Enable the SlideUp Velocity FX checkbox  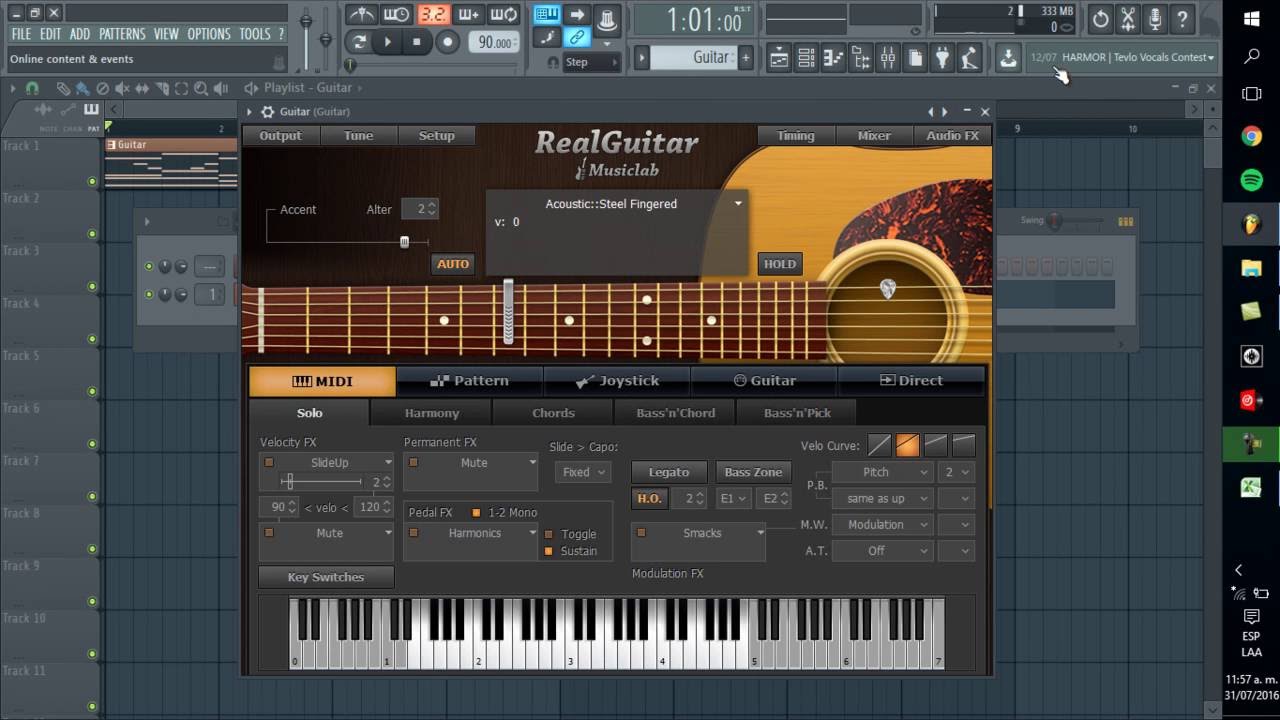pos(268,463)
